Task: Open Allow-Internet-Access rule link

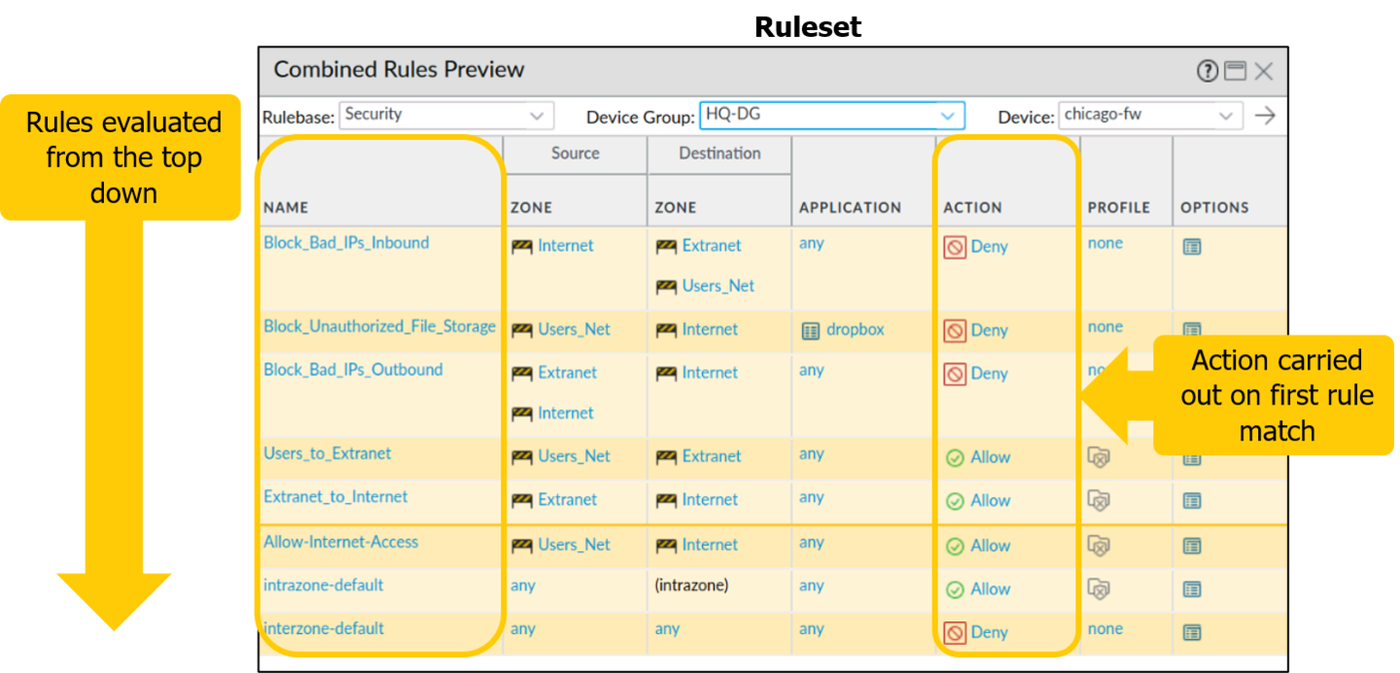Action: pyautogui.click(x=341, y=542)
